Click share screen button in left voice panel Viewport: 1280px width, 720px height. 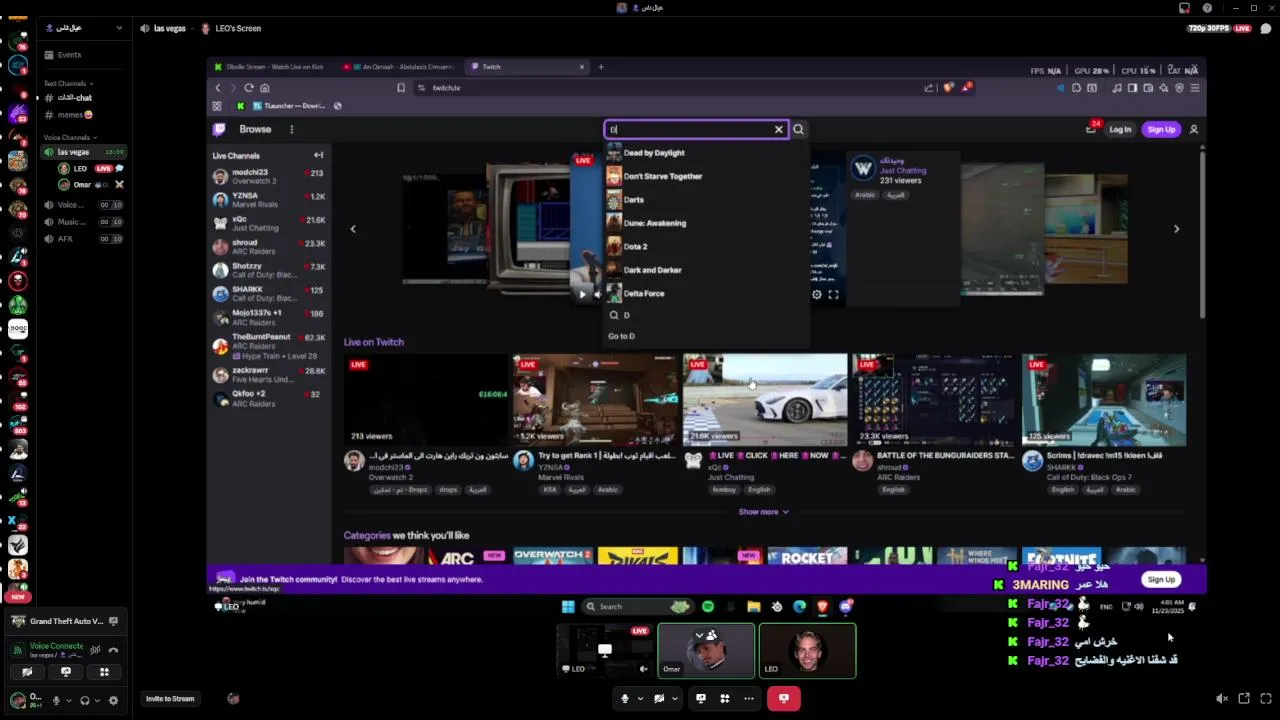coord(65,672)
